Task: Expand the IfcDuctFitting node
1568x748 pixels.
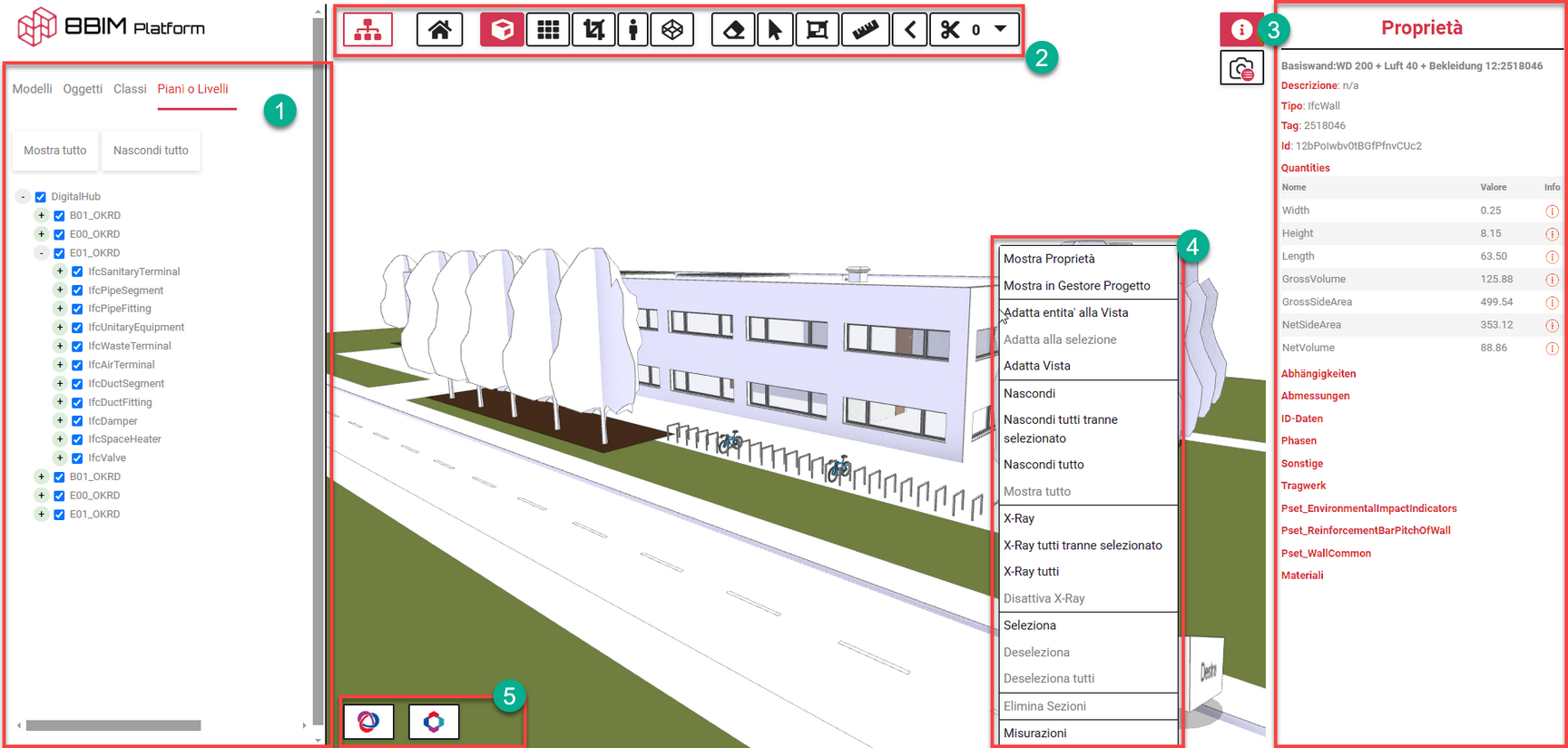Action: 60,402
